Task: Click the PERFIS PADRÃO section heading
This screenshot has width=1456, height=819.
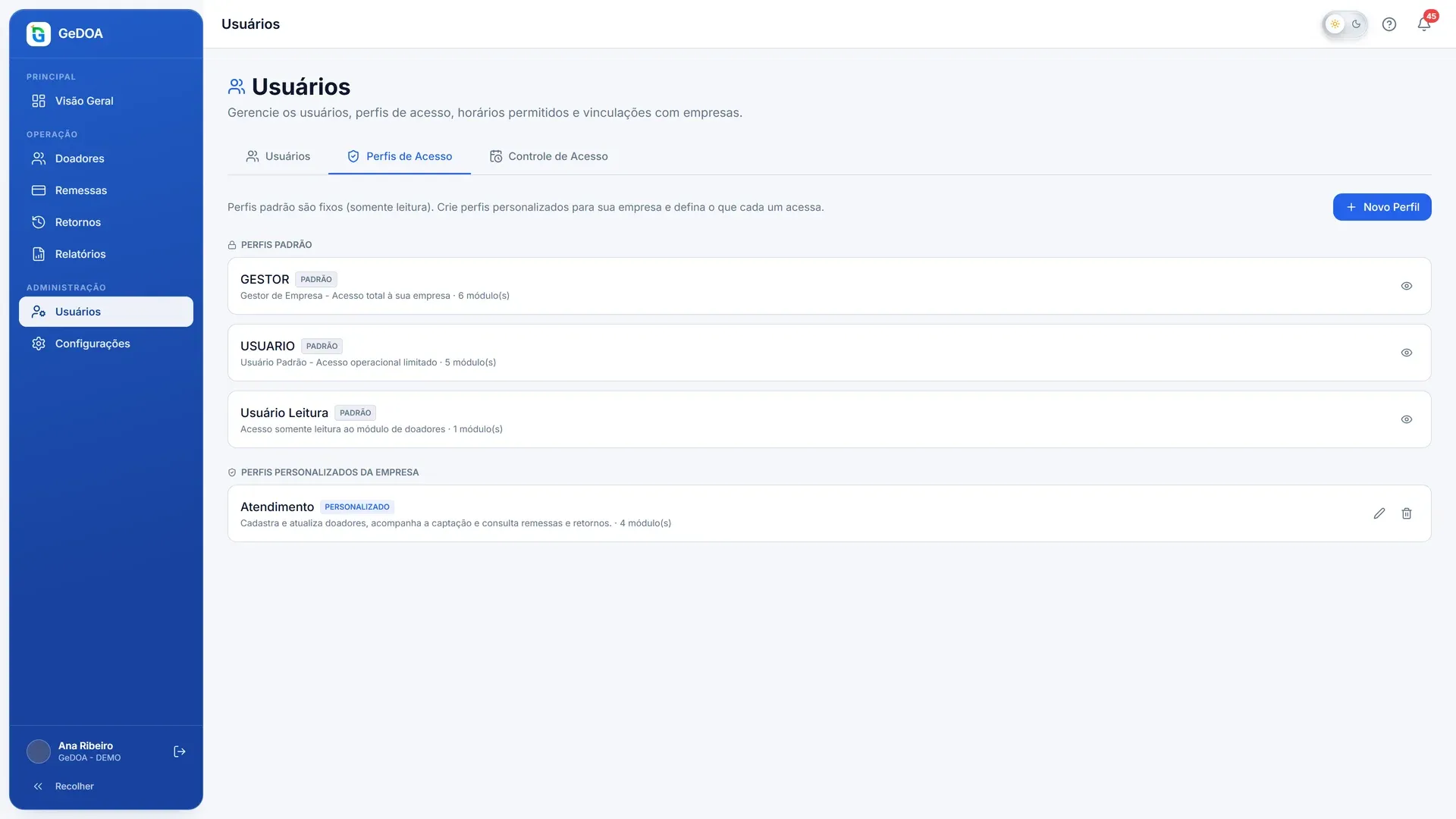Action: click(276, 245)
